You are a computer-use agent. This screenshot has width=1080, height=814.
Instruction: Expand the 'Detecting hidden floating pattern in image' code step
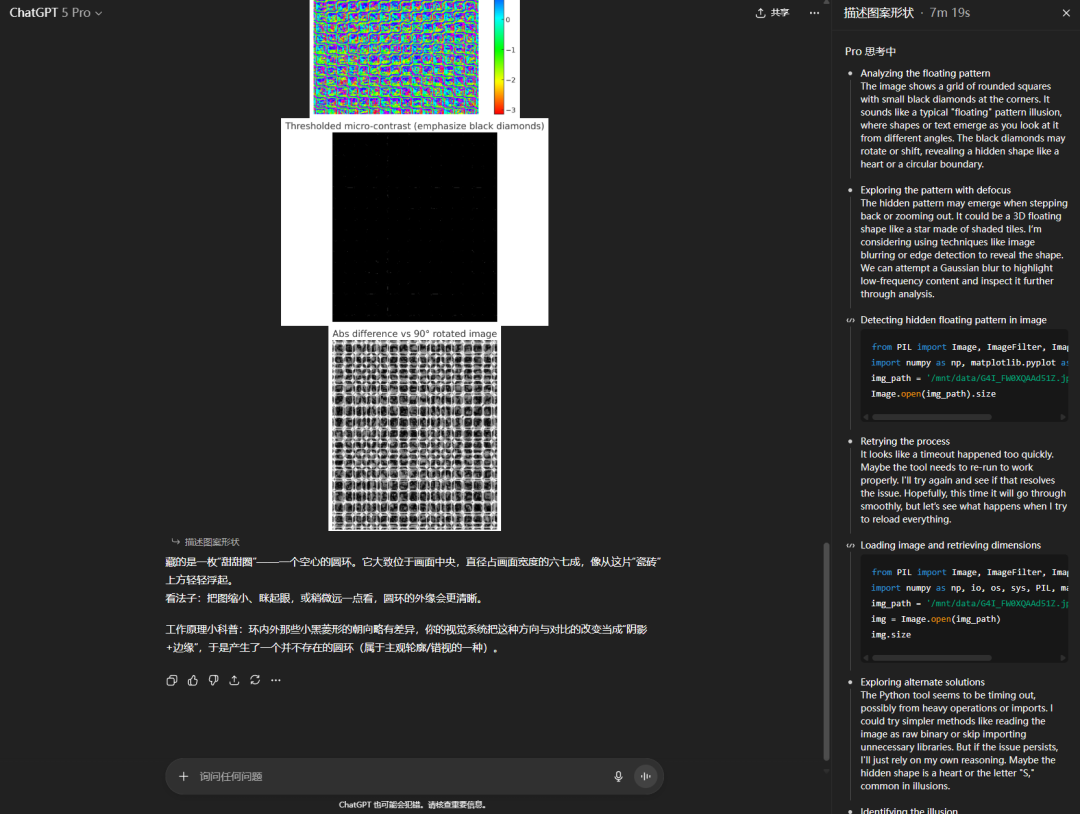(953, 320)
